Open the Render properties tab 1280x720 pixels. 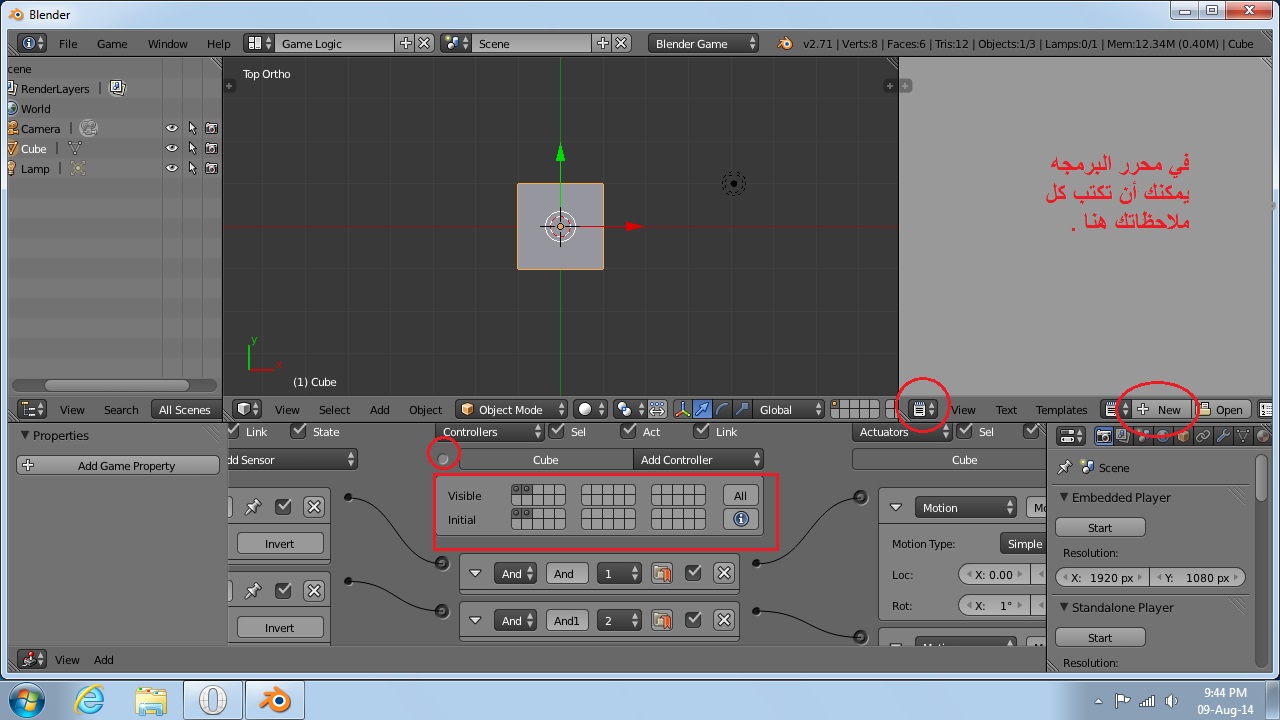[1104, 436]
